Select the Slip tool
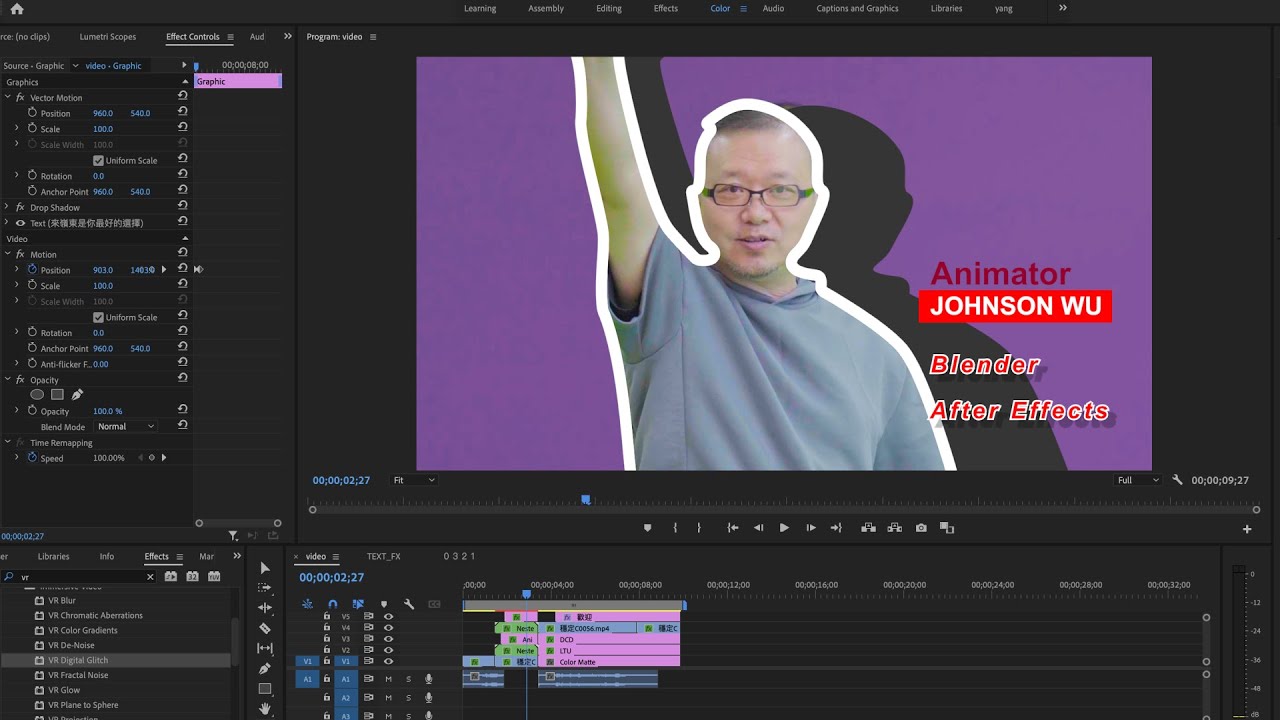Screen dimensions: 1280x720 click(265, 648)
